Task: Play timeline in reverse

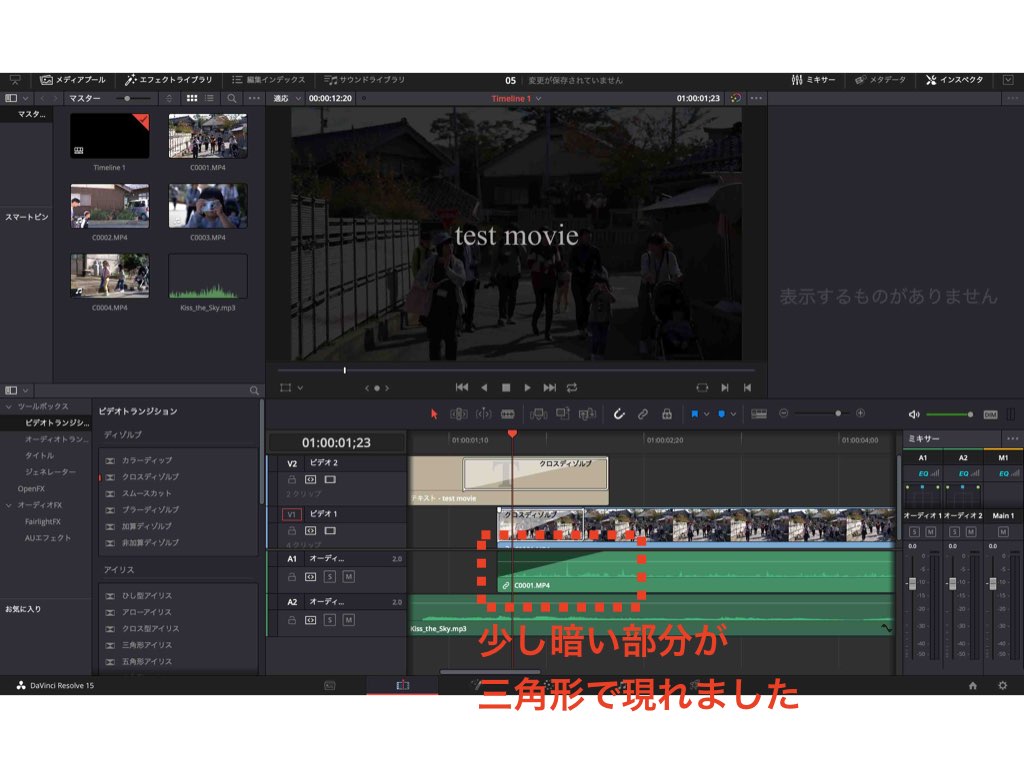Action: (484, 387)
